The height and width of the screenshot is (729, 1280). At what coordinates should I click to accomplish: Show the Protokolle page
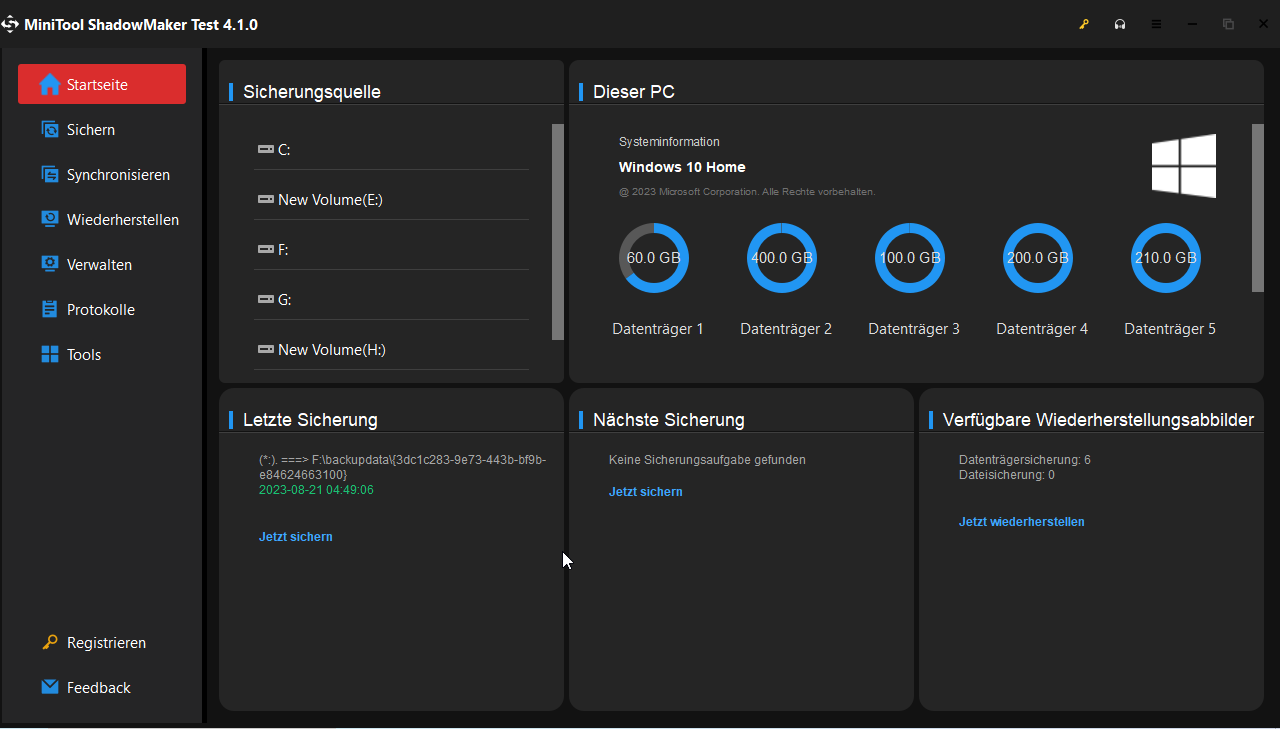(102, 310)
